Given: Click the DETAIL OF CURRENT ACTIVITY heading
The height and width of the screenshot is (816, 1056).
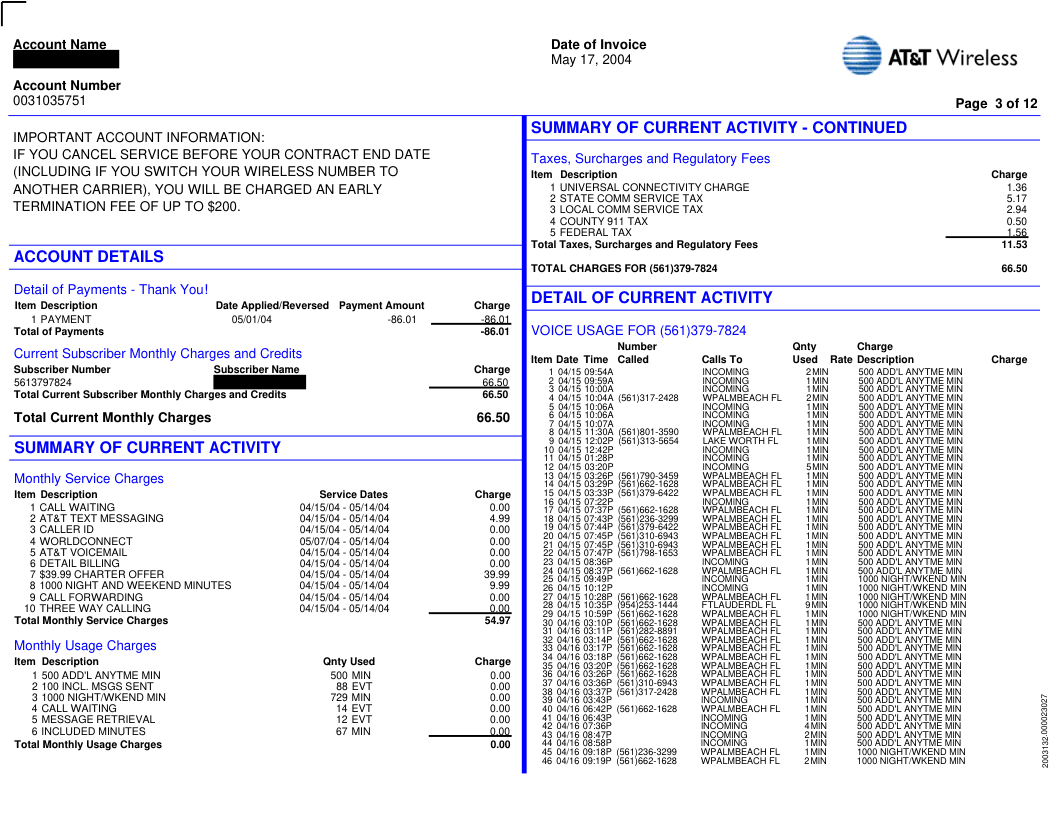Looking at the screenshot, I should [x=651, y=298].
